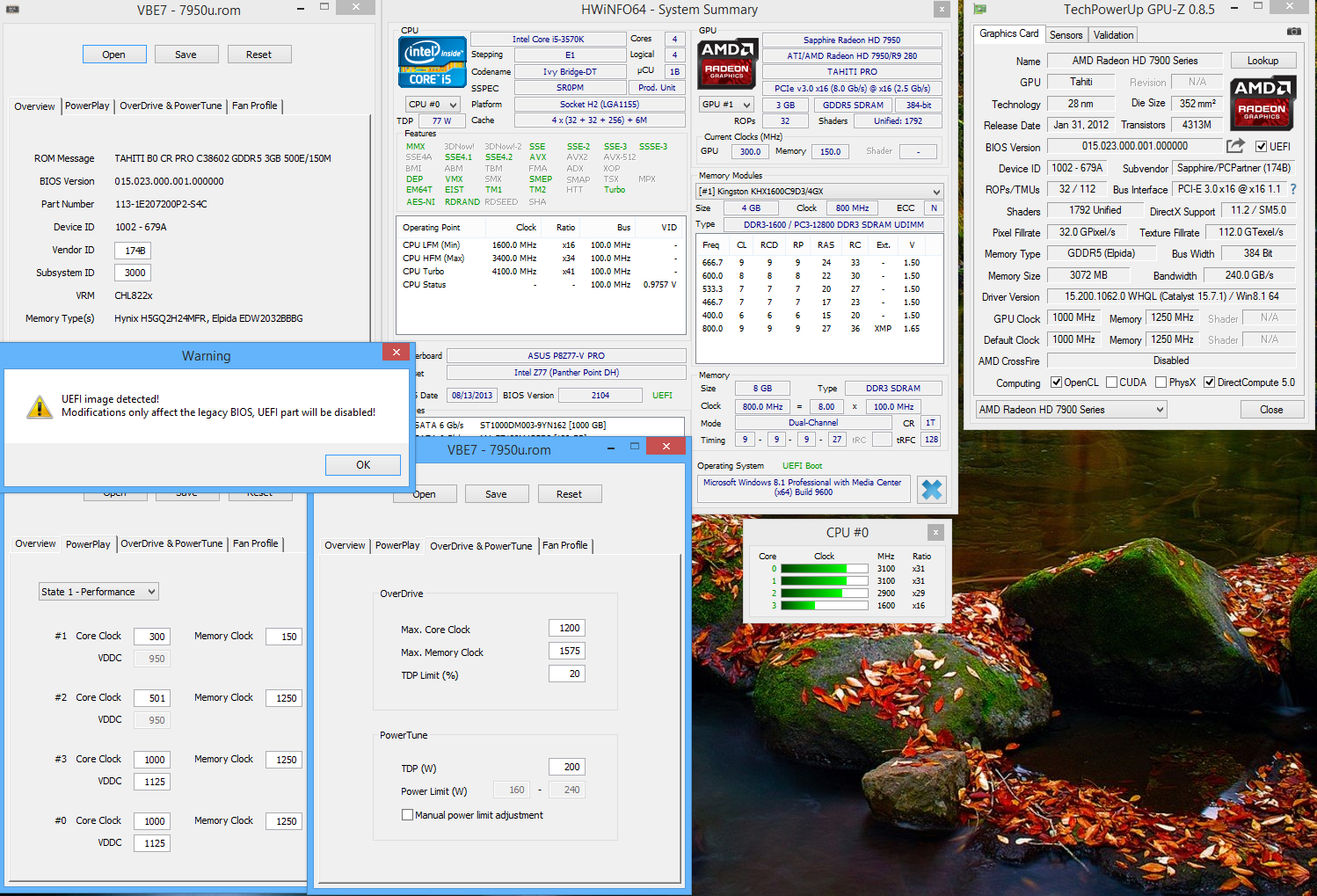Click the #2 Core Clock field showing 501
Image resolution: width=1317 pixels, height=896 pixels.
(152, 698)
